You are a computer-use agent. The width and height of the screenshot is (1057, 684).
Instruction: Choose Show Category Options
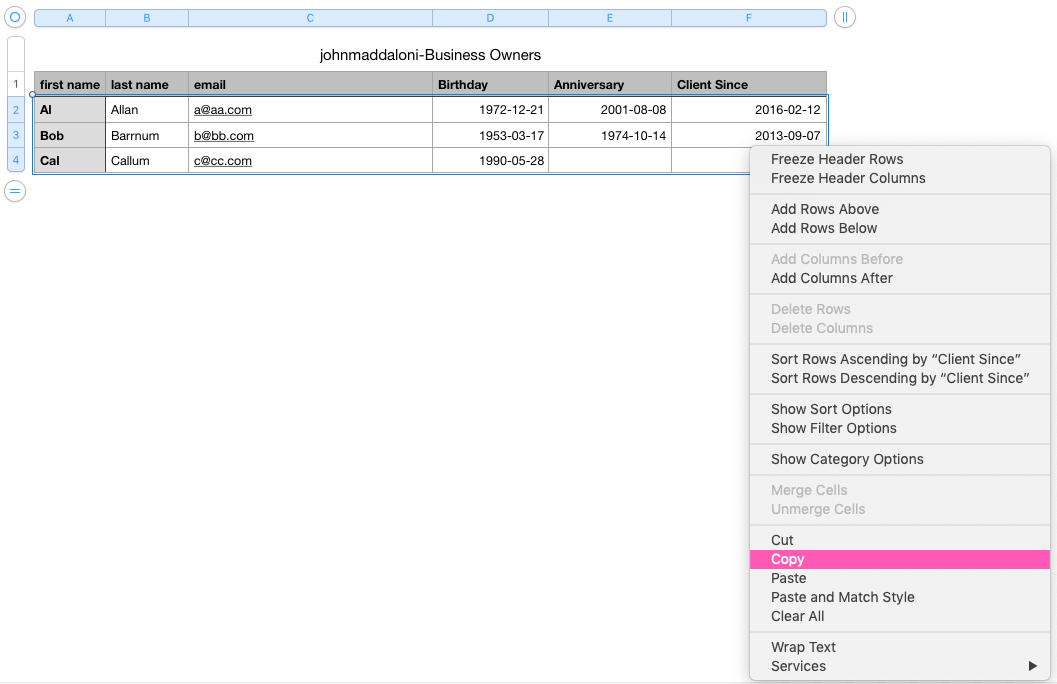(x=900, y=459)
